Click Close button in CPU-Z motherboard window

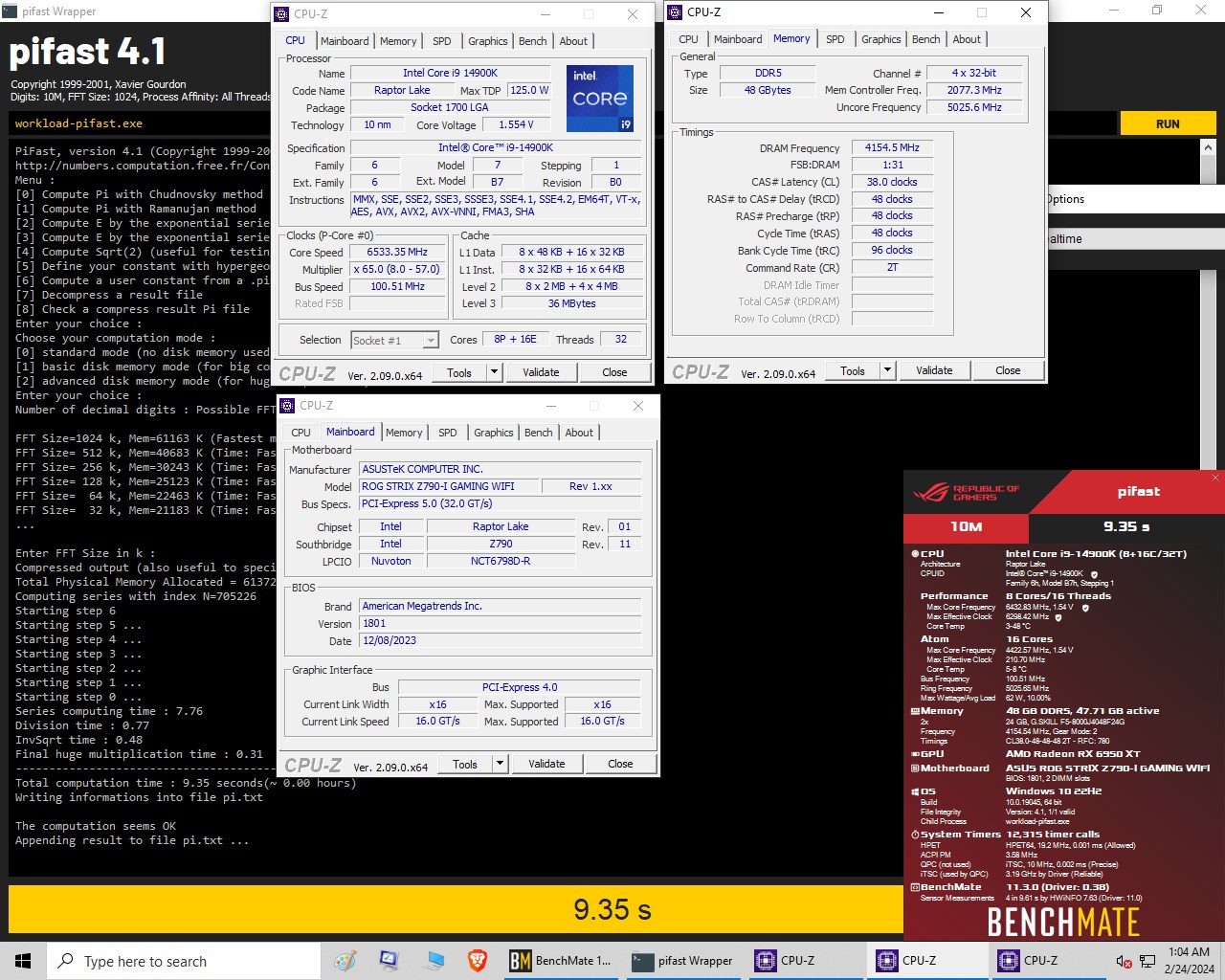coord(620,764)
